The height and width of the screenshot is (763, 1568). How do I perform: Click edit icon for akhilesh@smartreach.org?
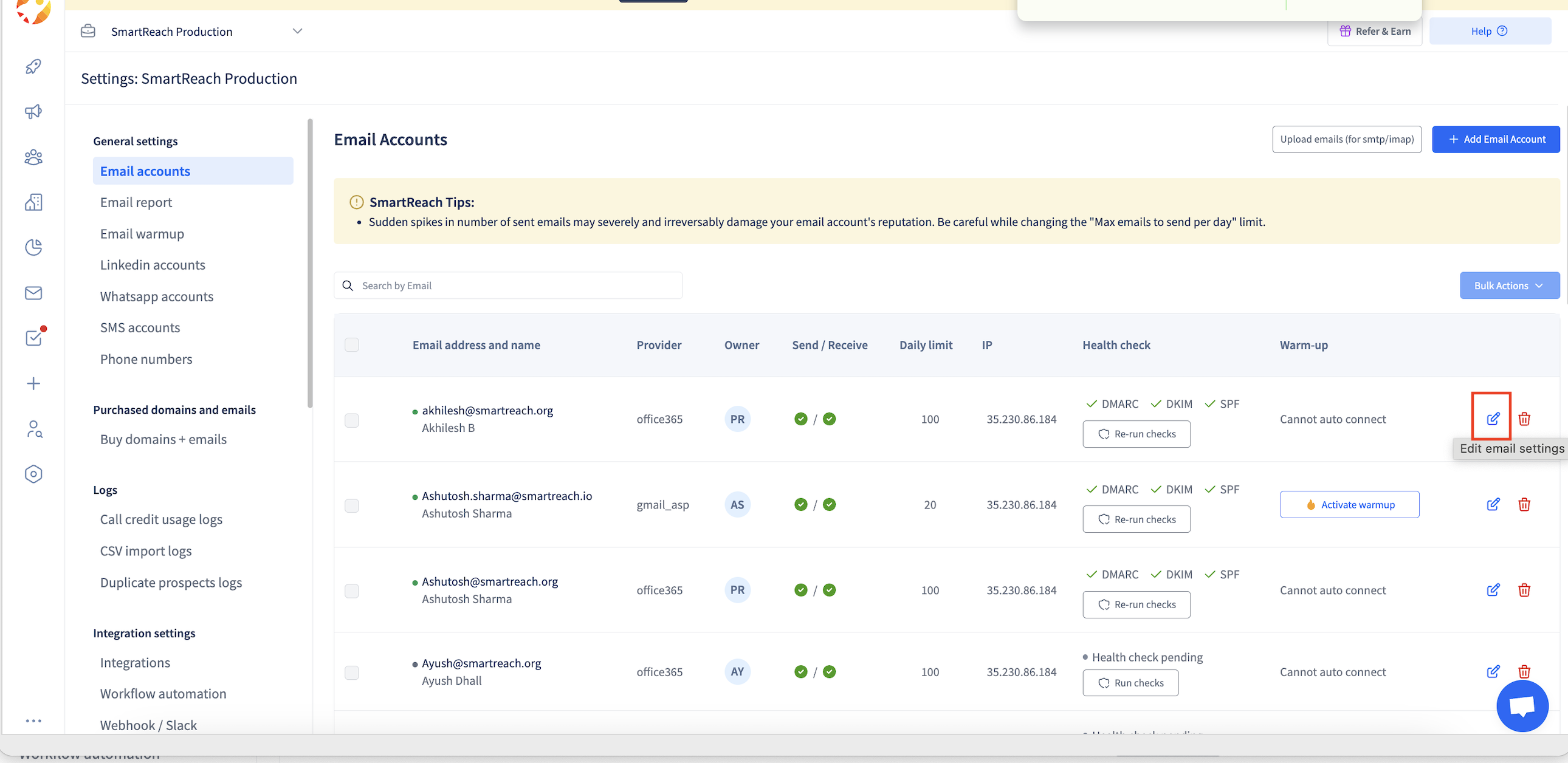pyautogui.click(x=1493, y=419)
